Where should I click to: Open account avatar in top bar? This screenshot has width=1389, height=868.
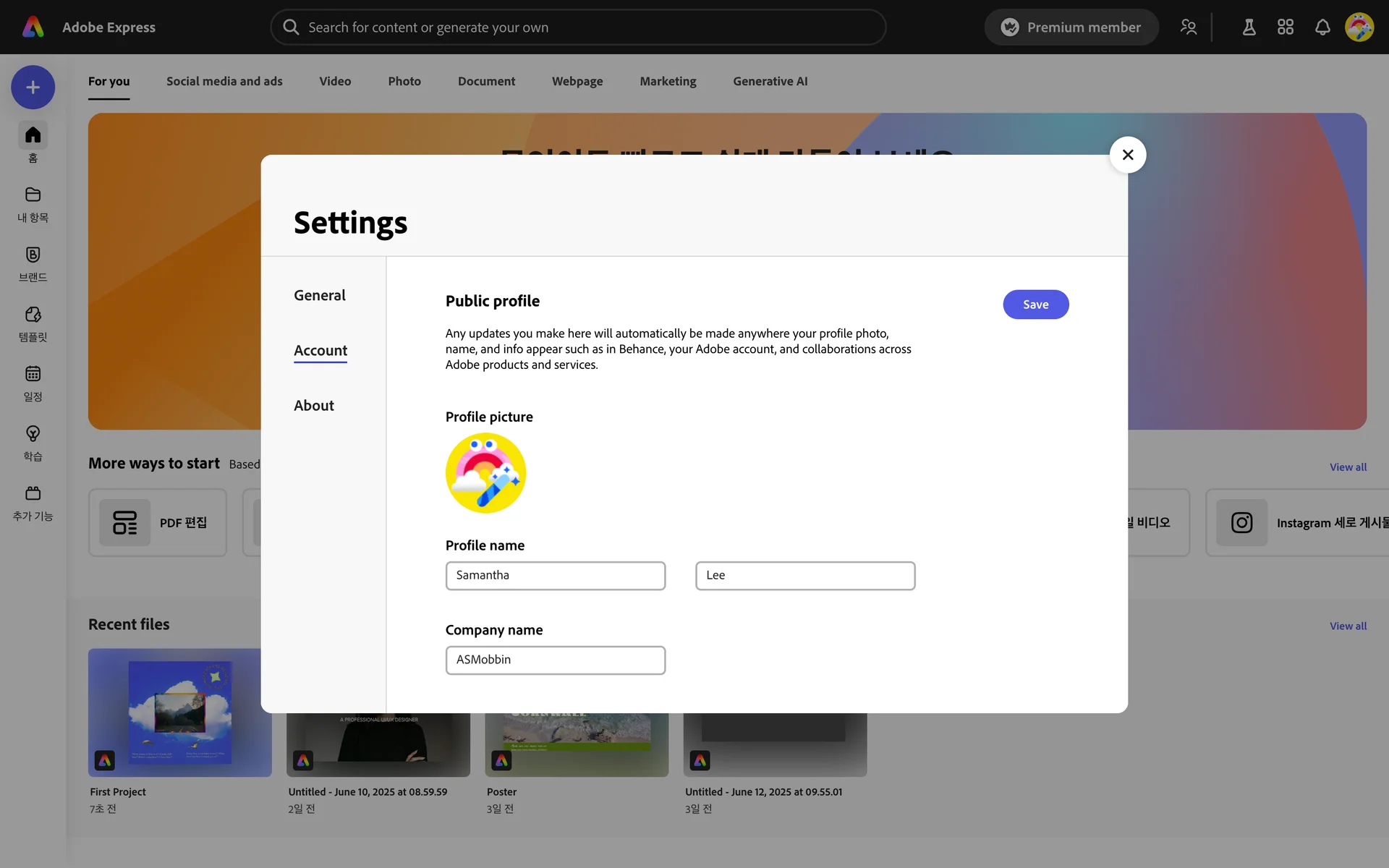(1359, 27)
